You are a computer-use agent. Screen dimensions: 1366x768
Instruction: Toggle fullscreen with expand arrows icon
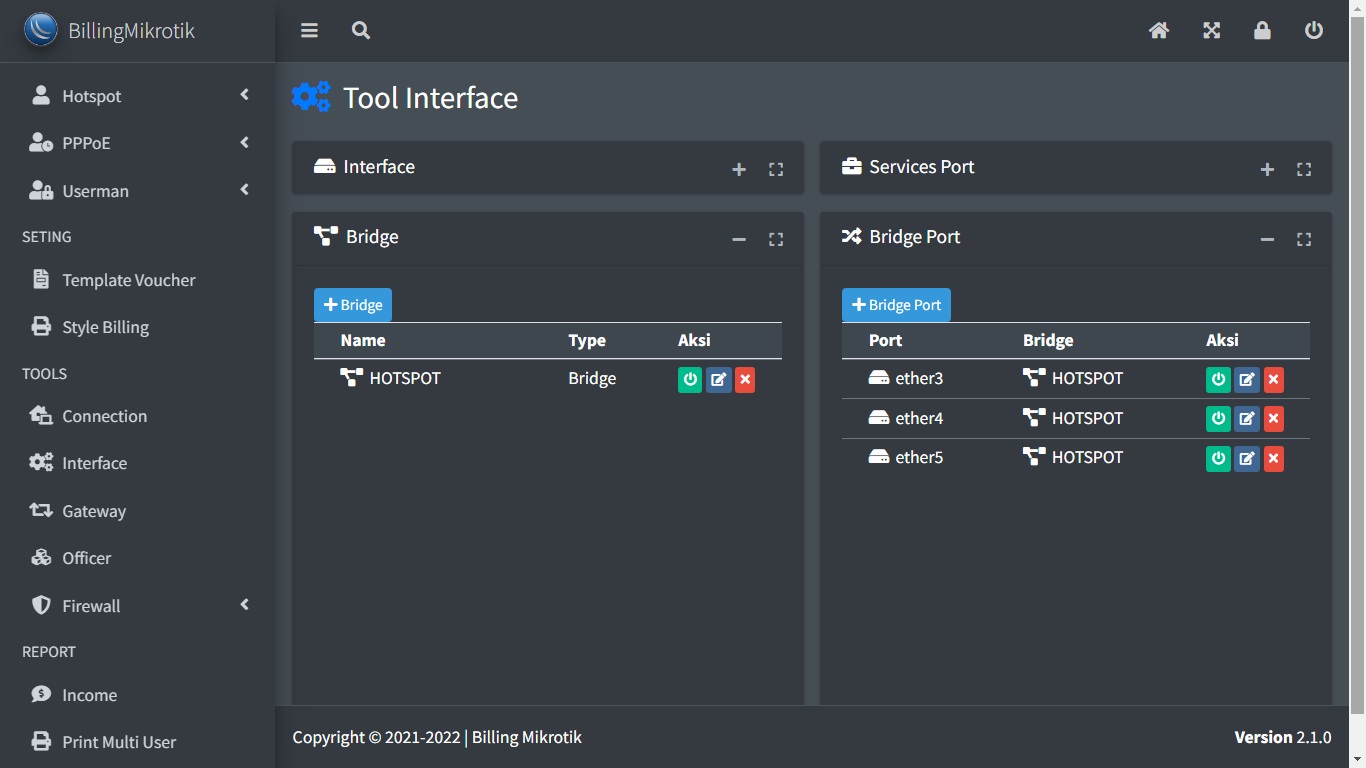coord(1211,31)
